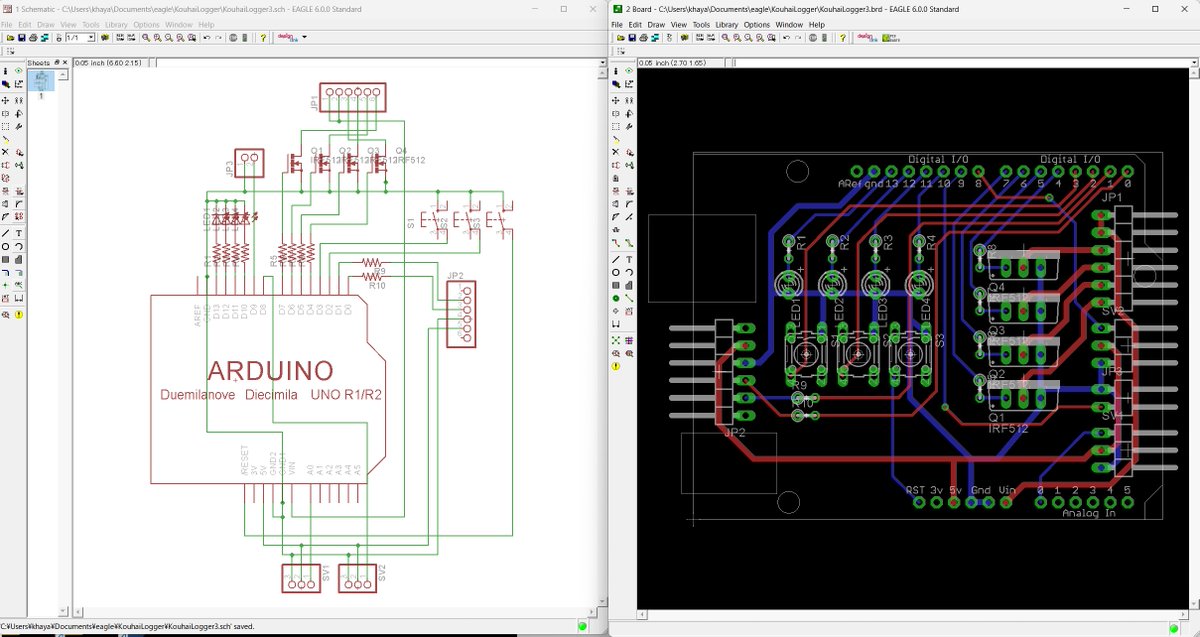This screenshot has height=637, width=1200.
Task: Undo icon in Board window toolbar
Action: [x=786, y=38]
